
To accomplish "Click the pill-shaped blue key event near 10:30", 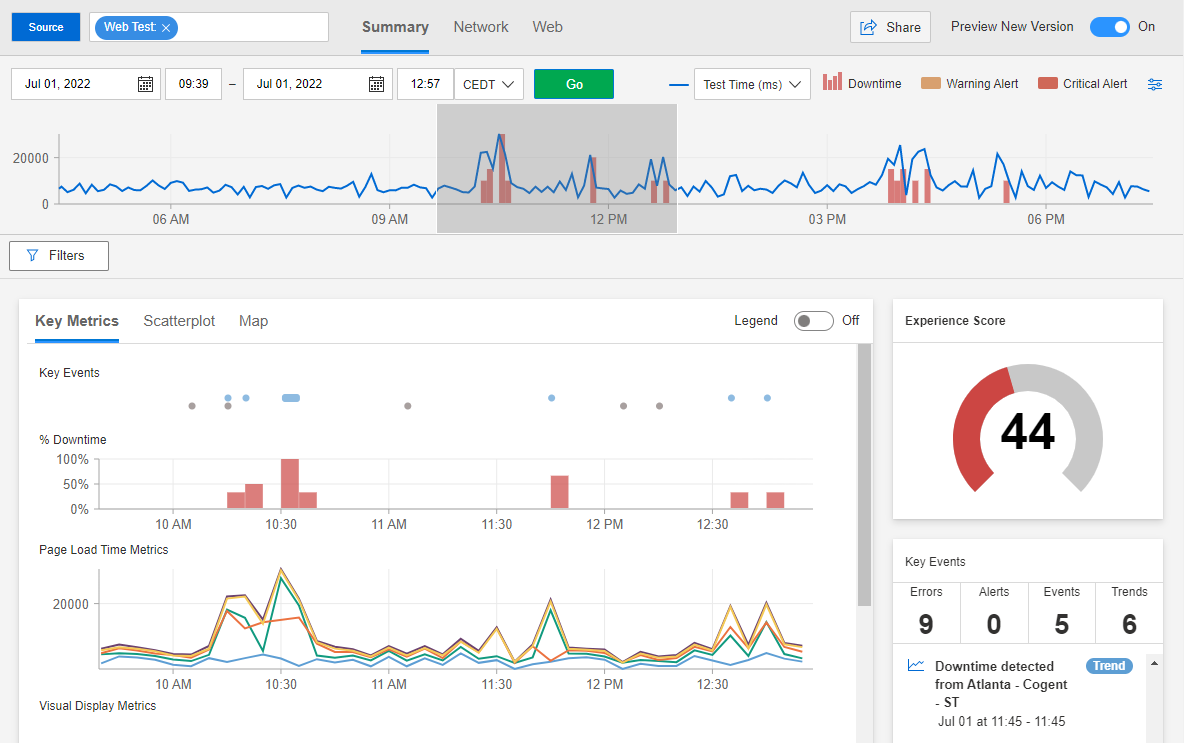I will (291, 398).
